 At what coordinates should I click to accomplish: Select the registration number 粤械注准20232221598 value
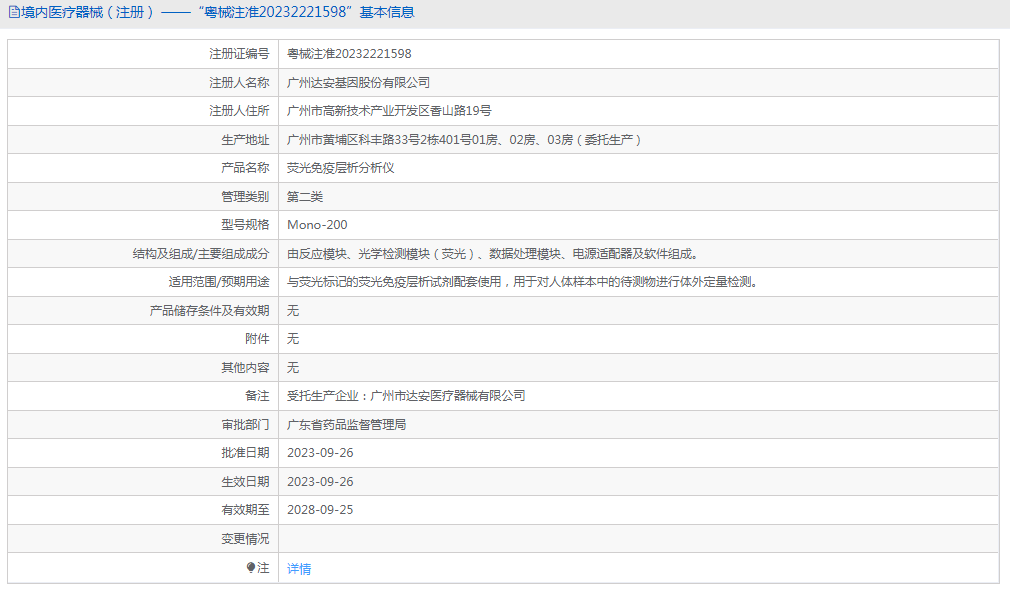point(349,54)
